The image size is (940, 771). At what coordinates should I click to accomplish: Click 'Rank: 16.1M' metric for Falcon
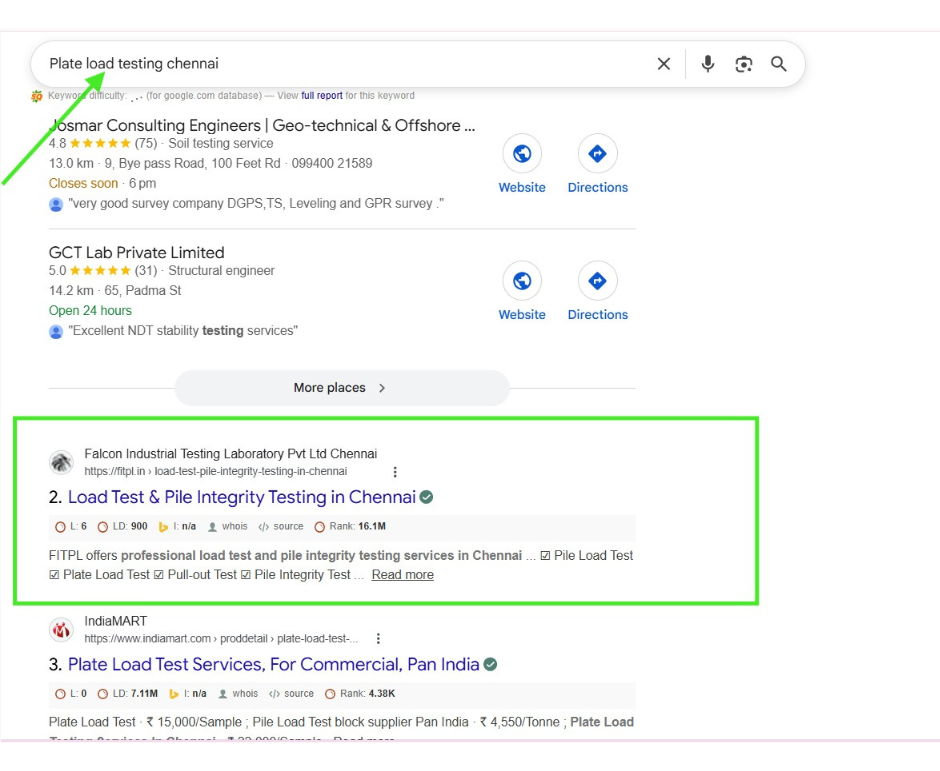pyautogui.click(x=351, y=526)
